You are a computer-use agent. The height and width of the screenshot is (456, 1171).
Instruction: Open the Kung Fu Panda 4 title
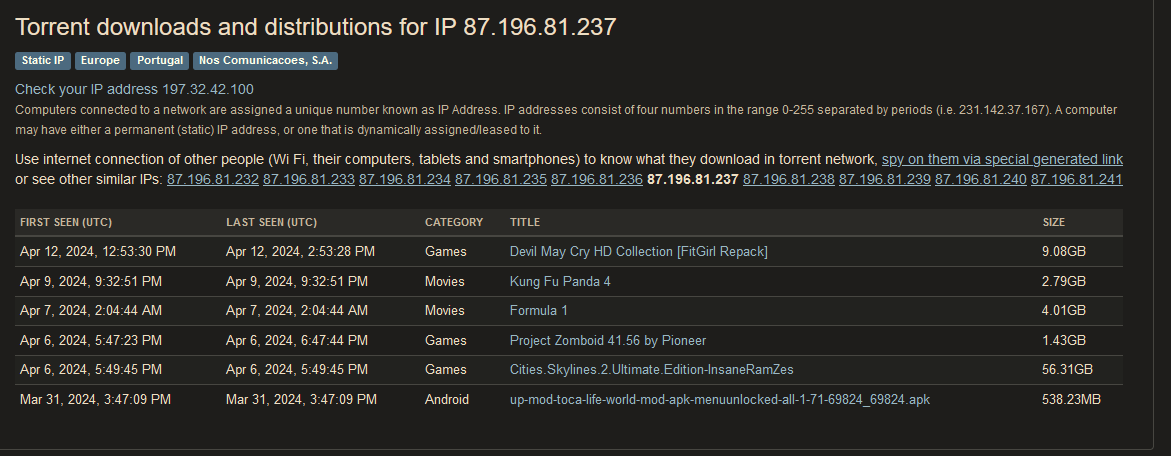[565, 281]
